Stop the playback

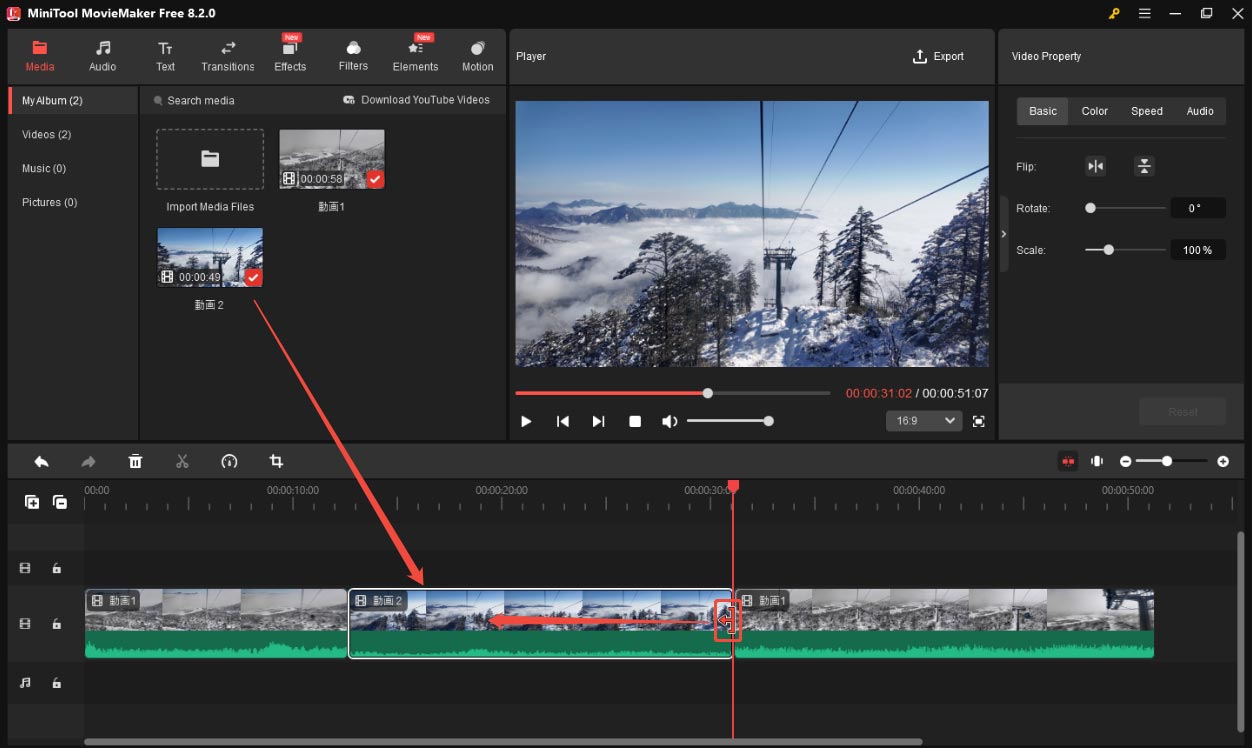click(x=634, y=421)
